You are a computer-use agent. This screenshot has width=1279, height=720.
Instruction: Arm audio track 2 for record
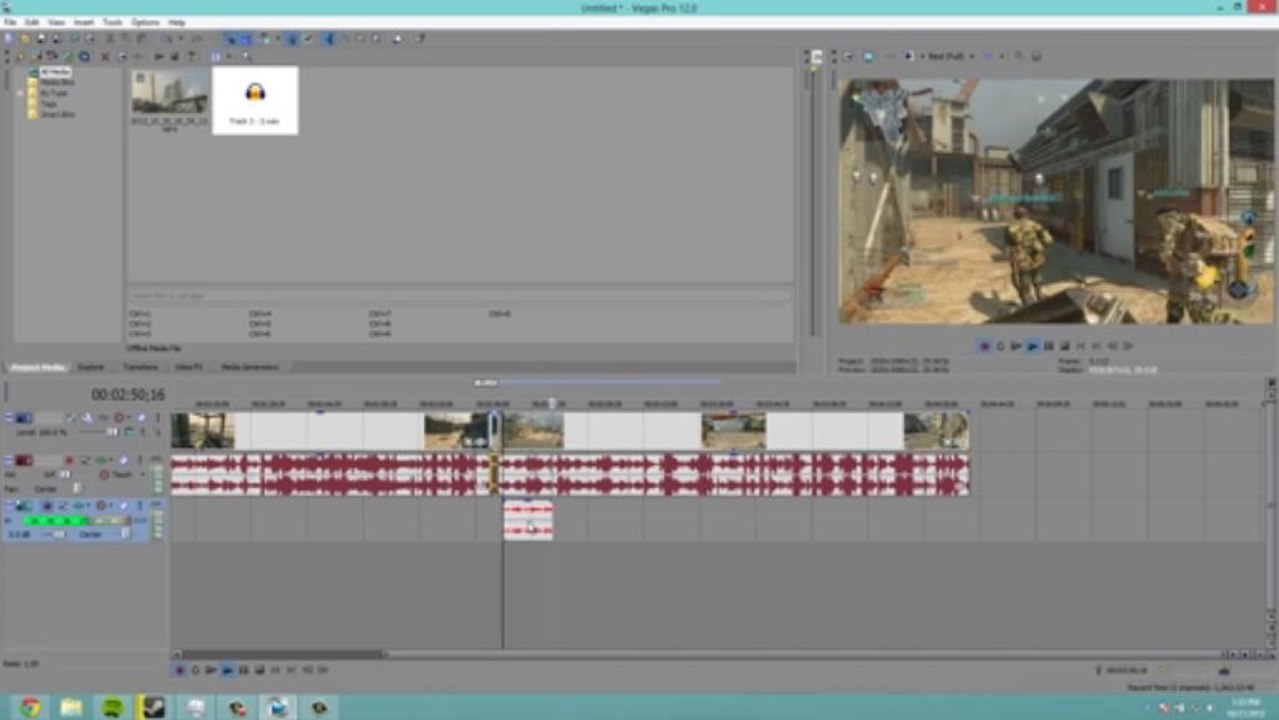pyautogui.click(x=69, y=460)
